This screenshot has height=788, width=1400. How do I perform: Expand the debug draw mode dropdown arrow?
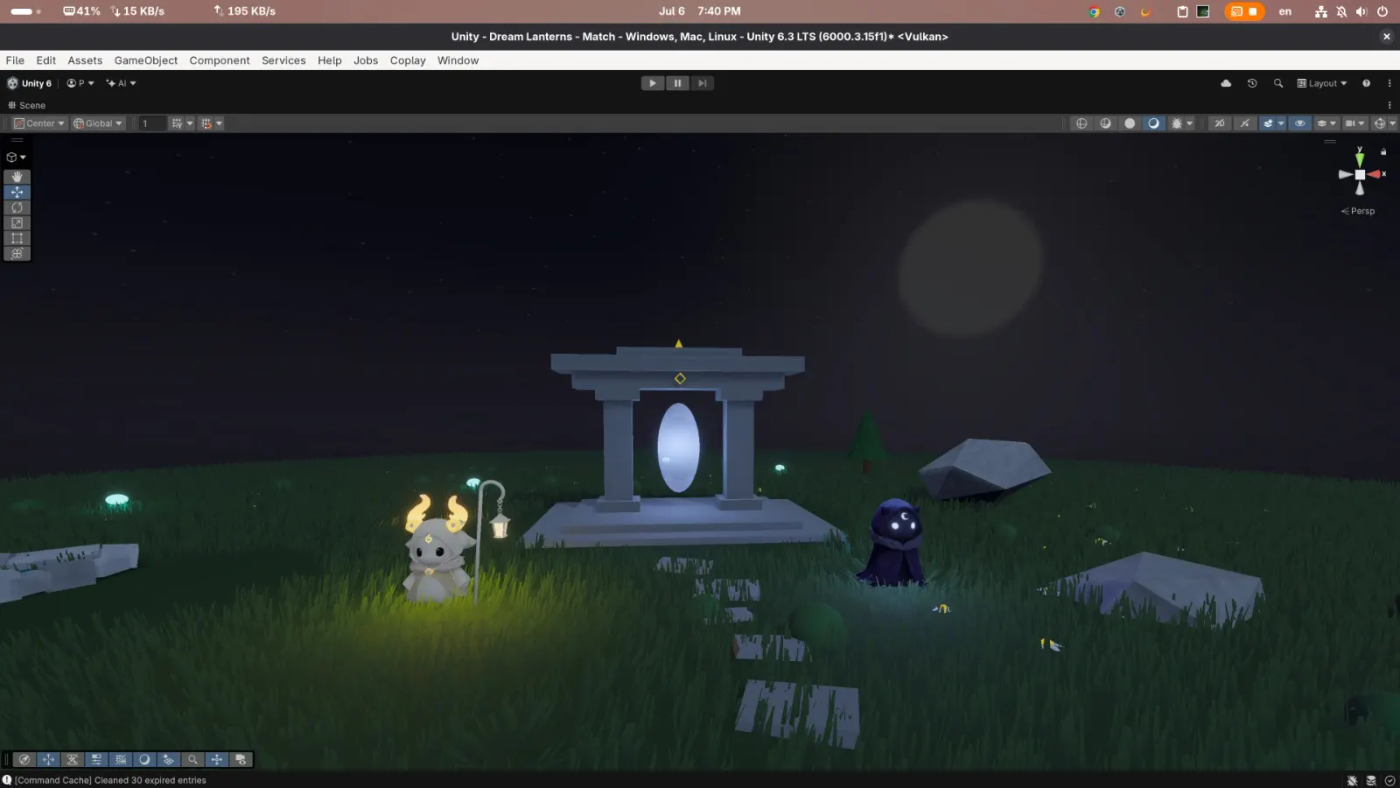coord(1190,123)
